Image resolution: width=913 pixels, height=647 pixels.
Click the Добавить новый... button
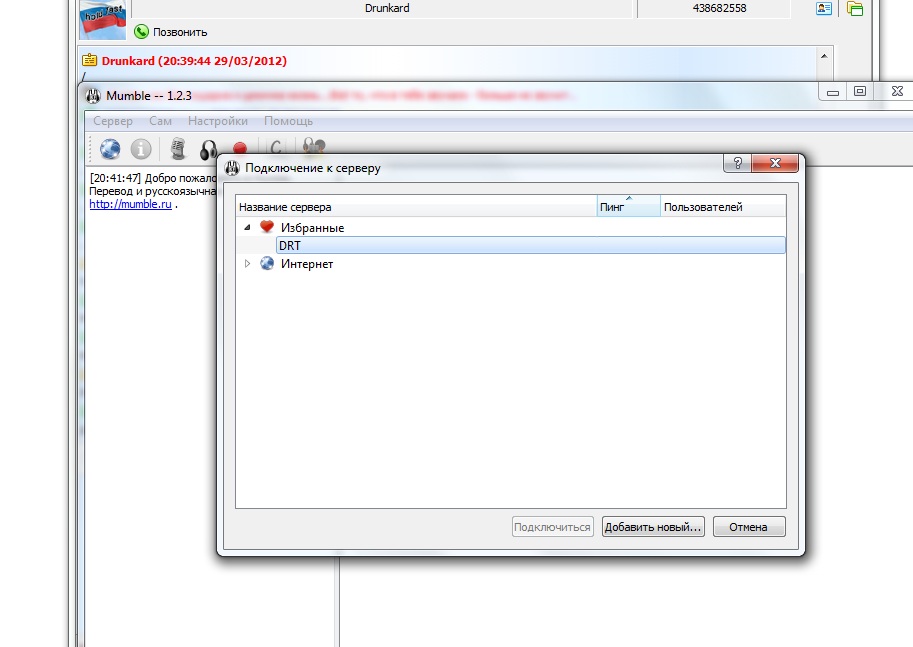[653, 526]
